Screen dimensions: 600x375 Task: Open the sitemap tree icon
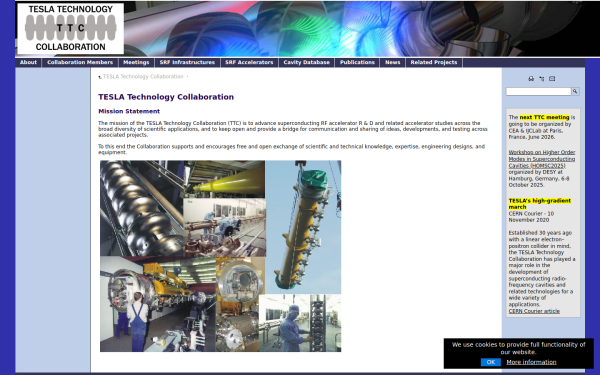[x=541, y=78]
